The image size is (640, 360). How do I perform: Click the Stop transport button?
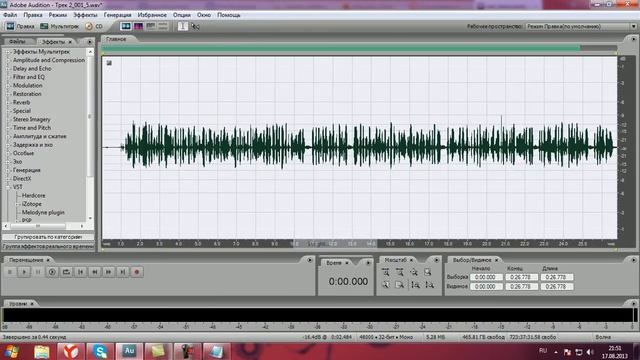click(x=10, y=272)
